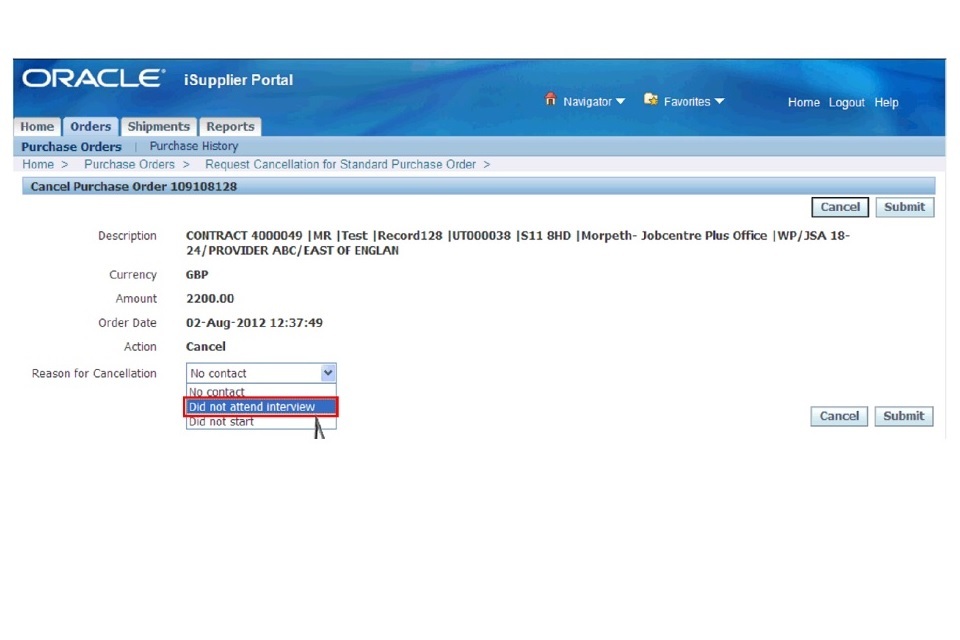Go to the Reports tab
Image resolution: width=960 pixels, height=640 pixels.
[x=230, y=127]
